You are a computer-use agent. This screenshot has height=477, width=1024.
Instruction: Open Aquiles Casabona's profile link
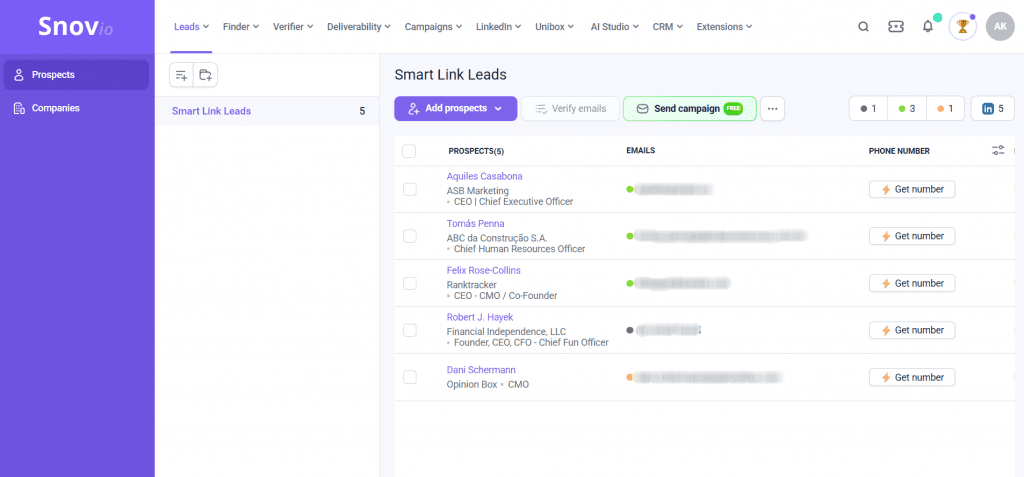485,176
